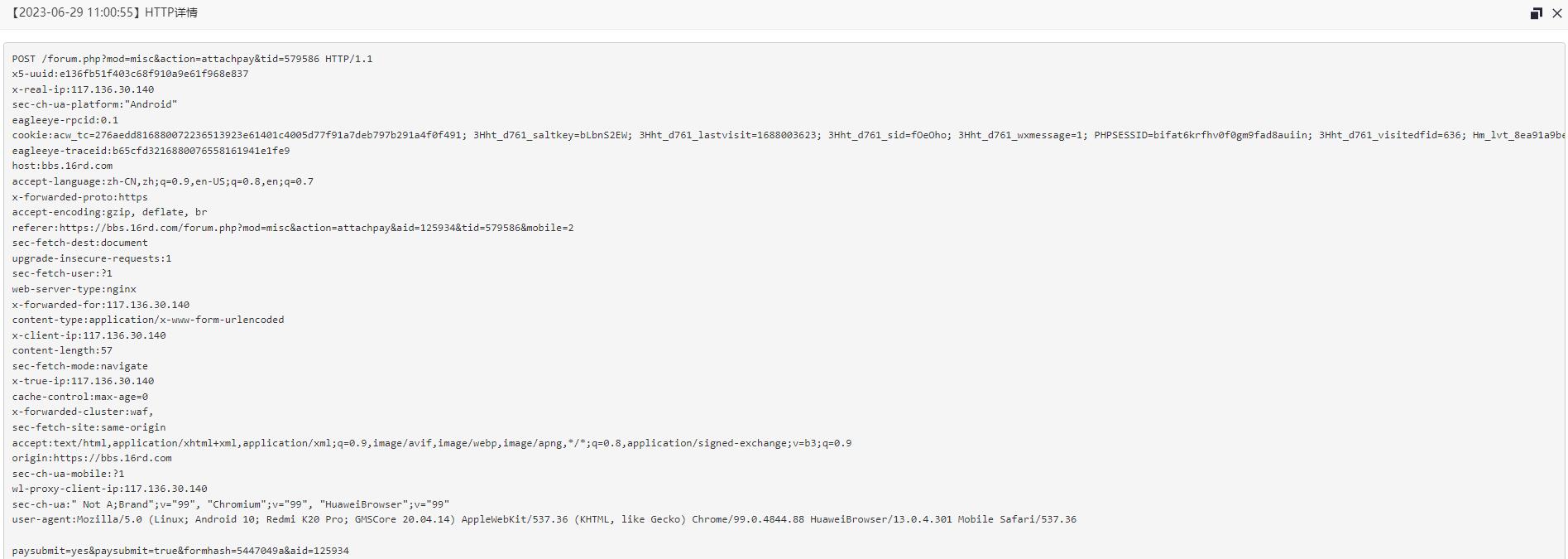Click the POST /forum.php request line

pyautogui.click(x=192, y=59)
